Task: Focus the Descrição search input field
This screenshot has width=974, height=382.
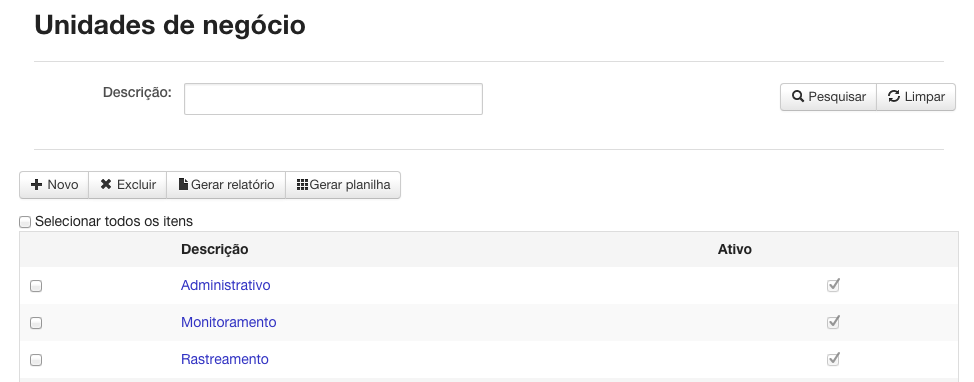Action: (x=334, y=99)
